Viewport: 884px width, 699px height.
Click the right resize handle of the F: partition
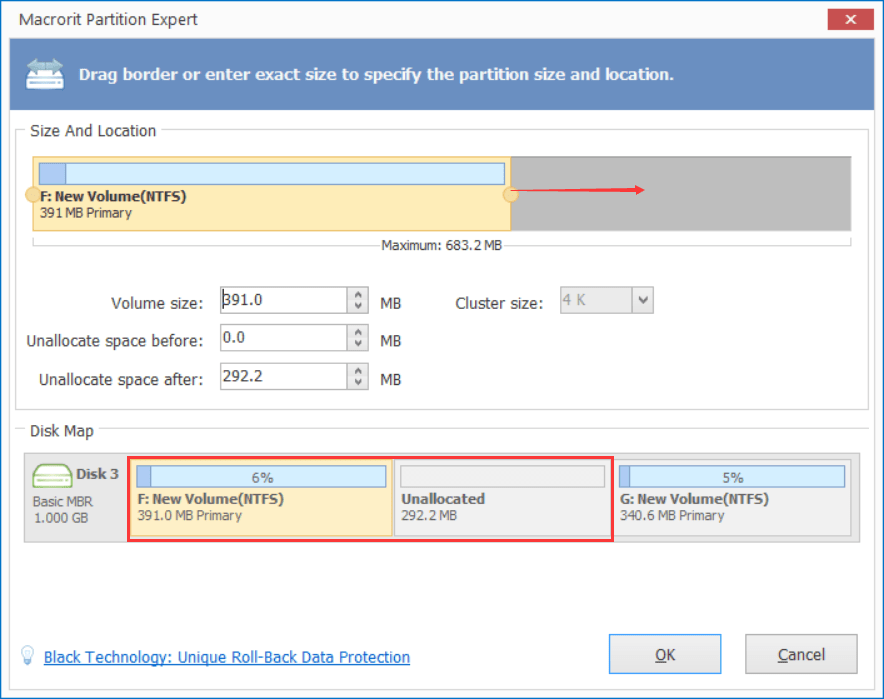click(x=510, y=194)
